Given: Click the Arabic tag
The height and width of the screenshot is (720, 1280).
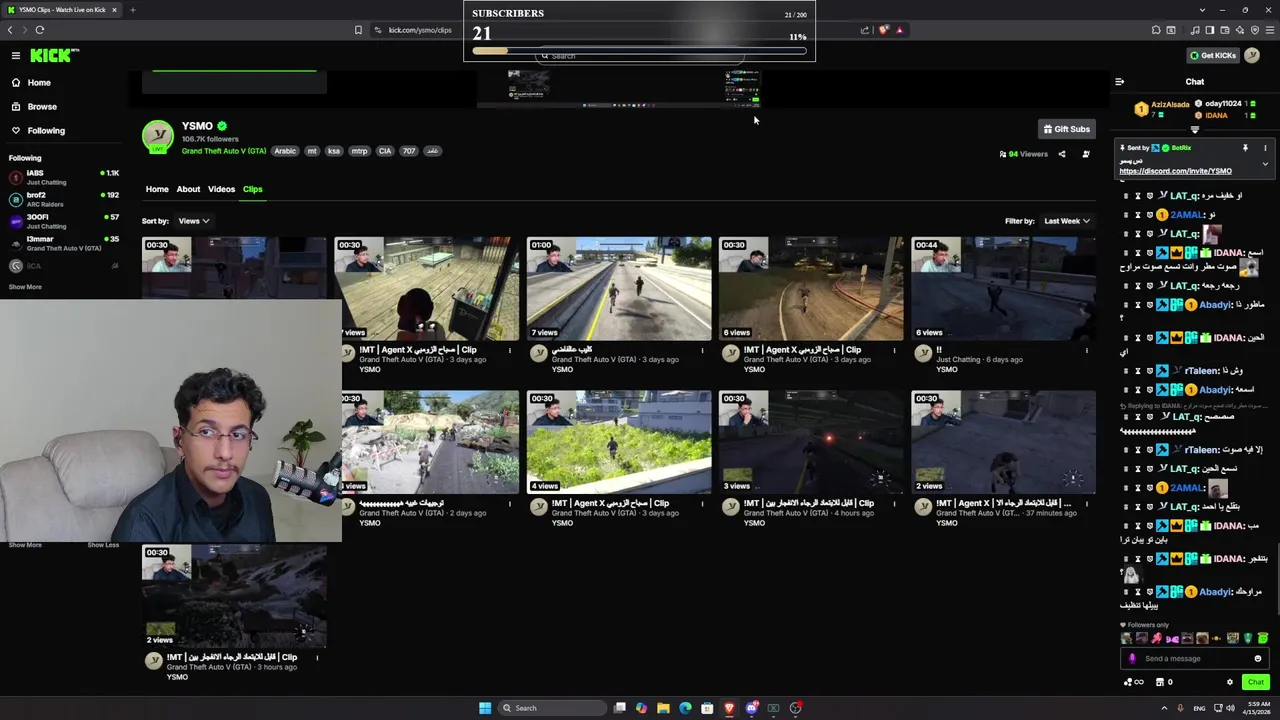Looking at the screenshot, I should point(285,151).
